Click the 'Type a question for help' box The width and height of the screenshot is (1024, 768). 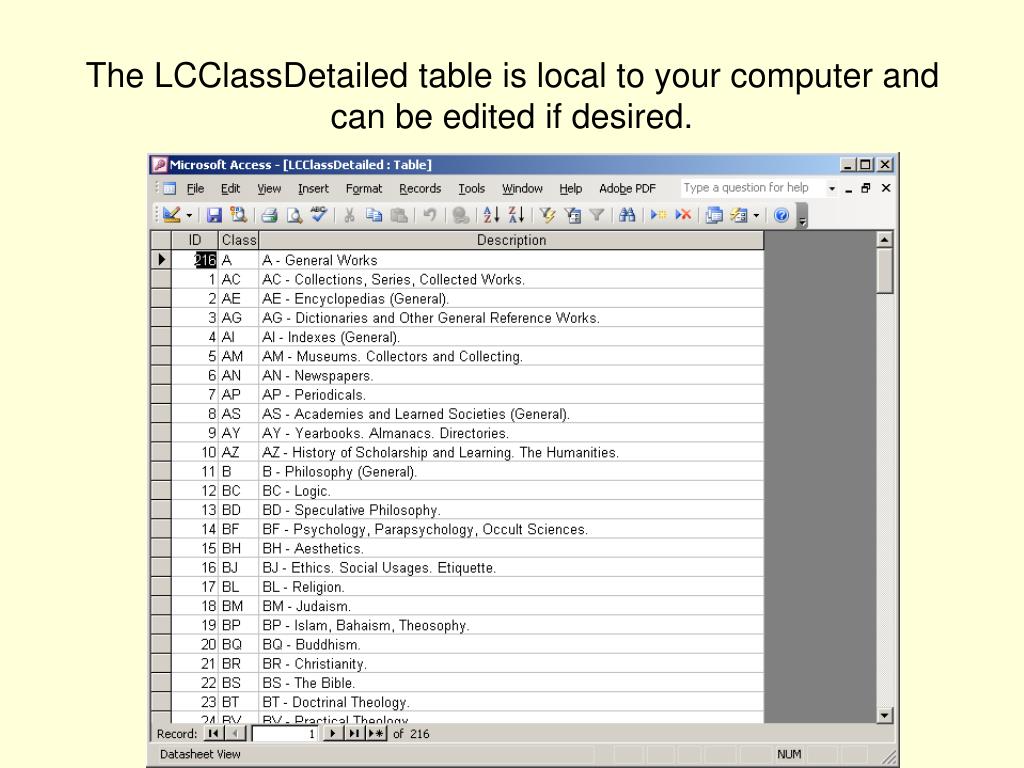(752, 188)
